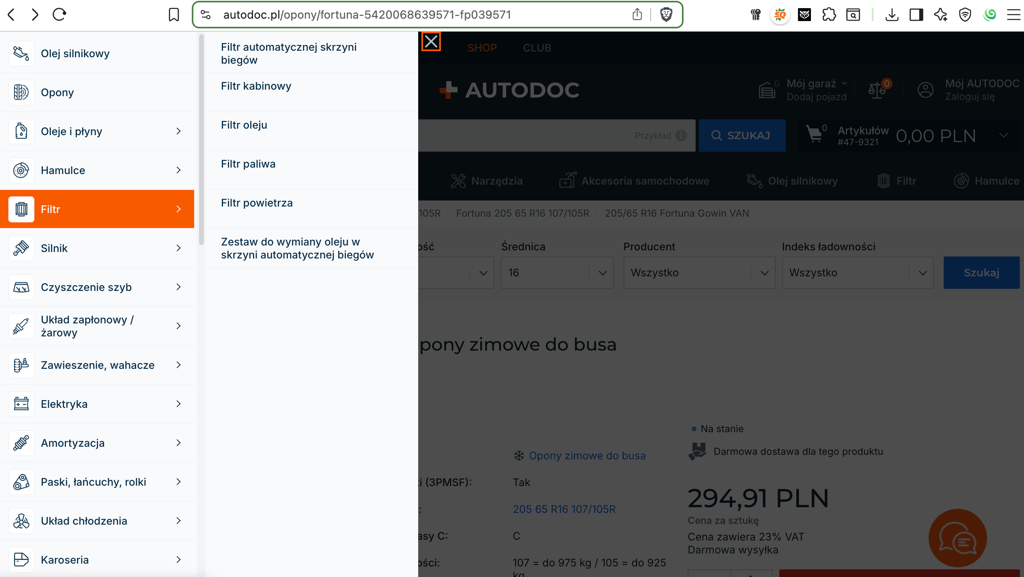Screen dimensions: 1024x577
Task: Click the Amortyzacja shock absorber icon
Action: tap(21, 443)
